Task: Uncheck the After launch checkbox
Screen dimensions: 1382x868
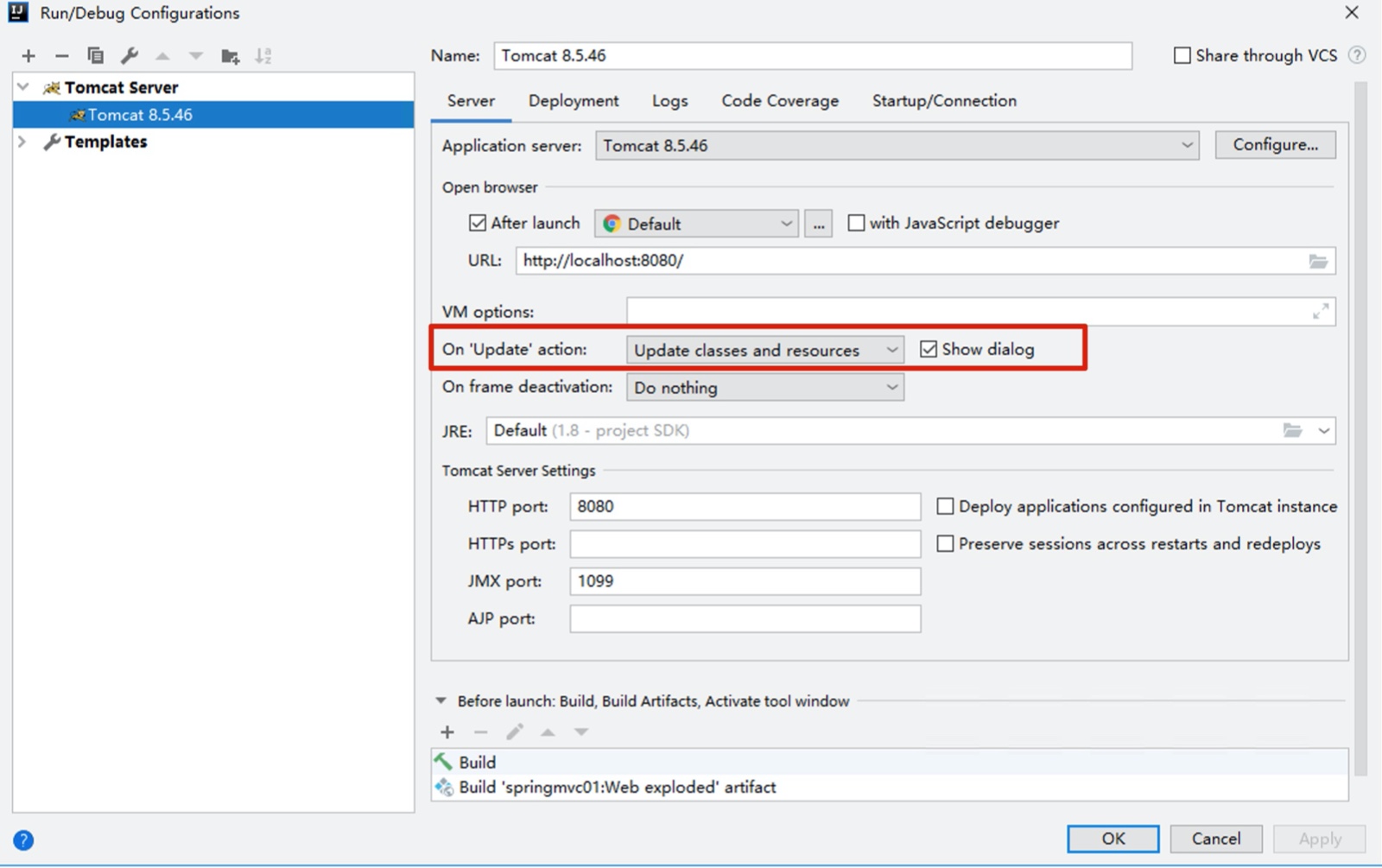Action: point(477,223)
